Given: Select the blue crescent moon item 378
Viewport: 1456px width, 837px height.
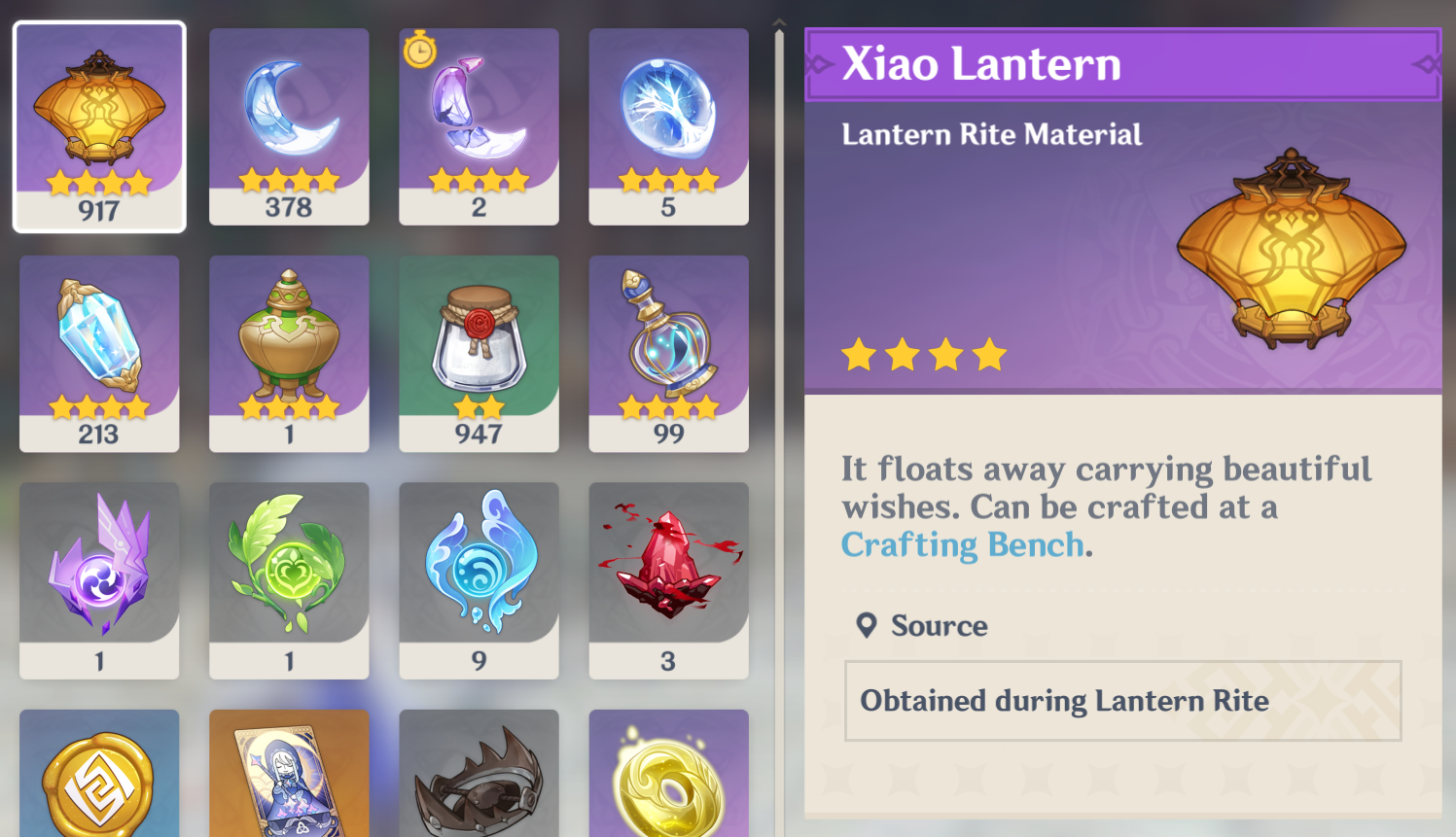Looking at the screenshot, I should coord(289,127).
